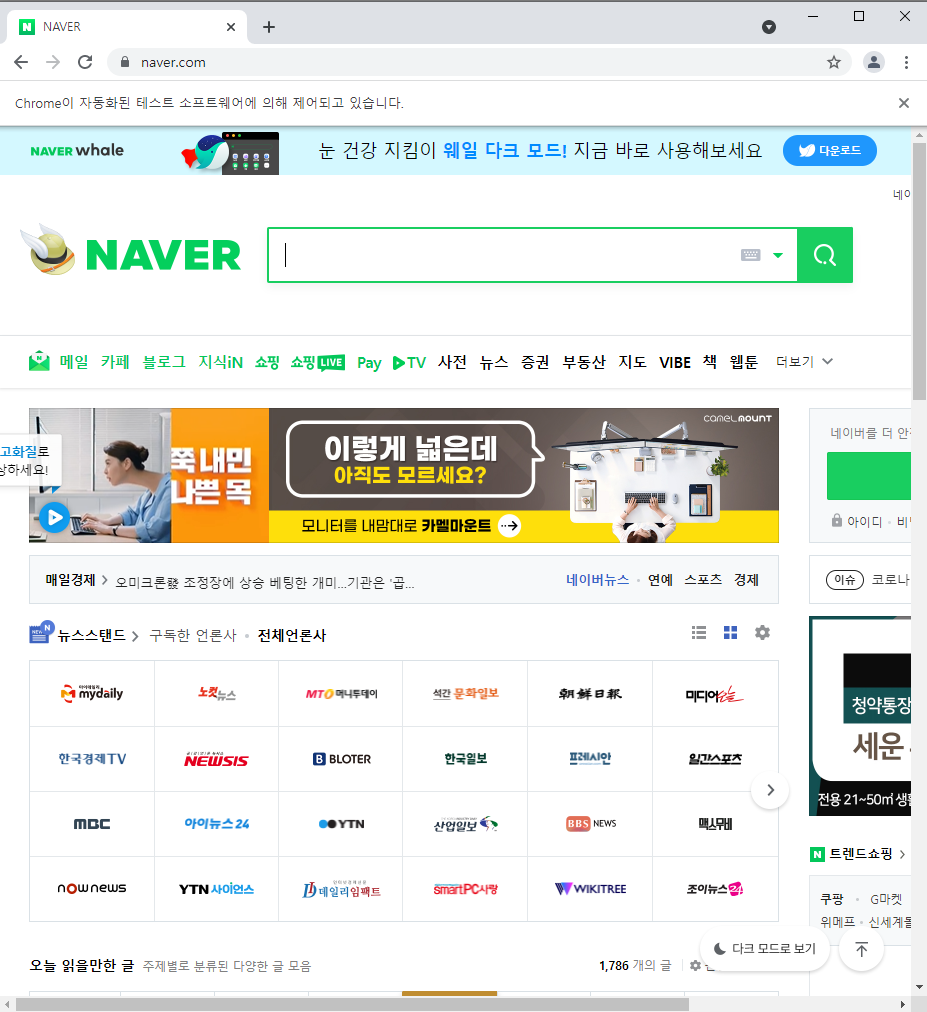Open the 뉴스스탠드 icon
927x1012 pixels.
[41, 632]
